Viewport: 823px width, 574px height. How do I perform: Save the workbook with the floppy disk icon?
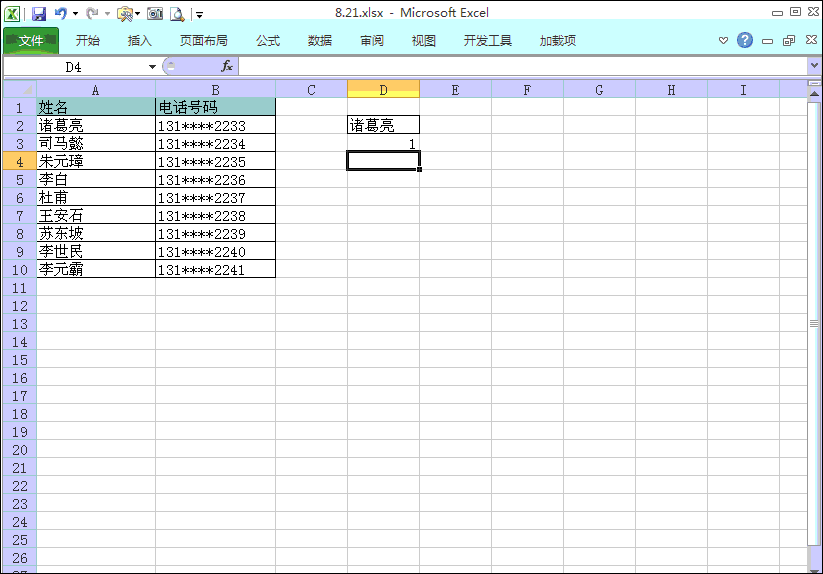coord(39,14)
